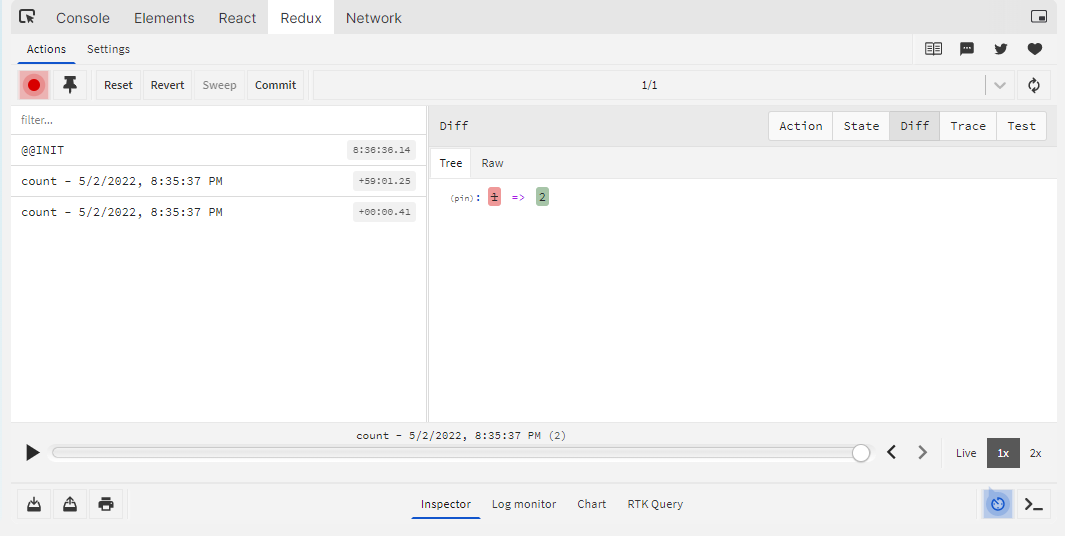Click the Reset button

click(x=118, y=85)
